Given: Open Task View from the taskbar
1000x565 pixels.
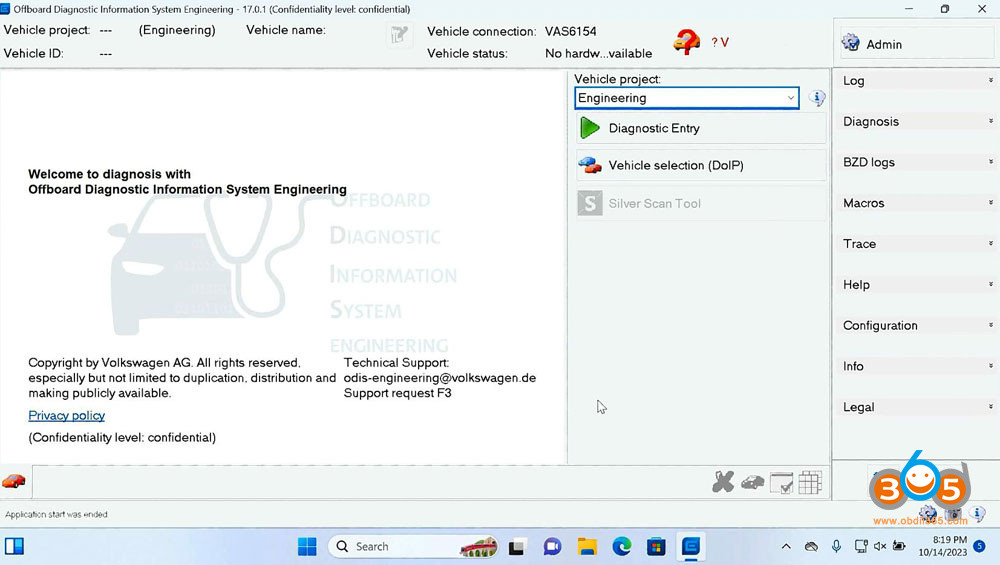Looking at the screenshot, I should point(517,547).
